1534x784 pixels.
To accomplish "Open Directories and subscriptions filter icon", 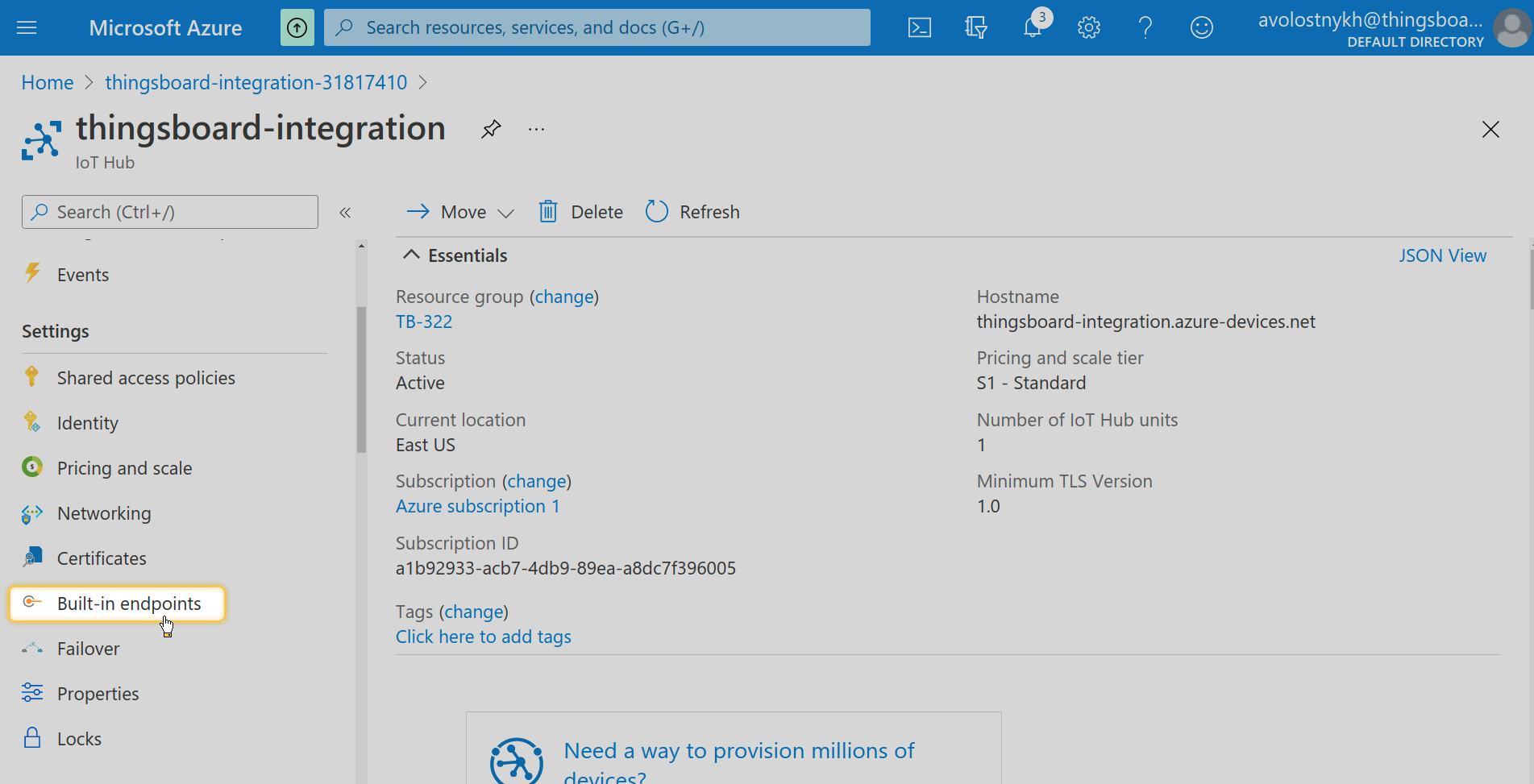I will coord(976,28).
